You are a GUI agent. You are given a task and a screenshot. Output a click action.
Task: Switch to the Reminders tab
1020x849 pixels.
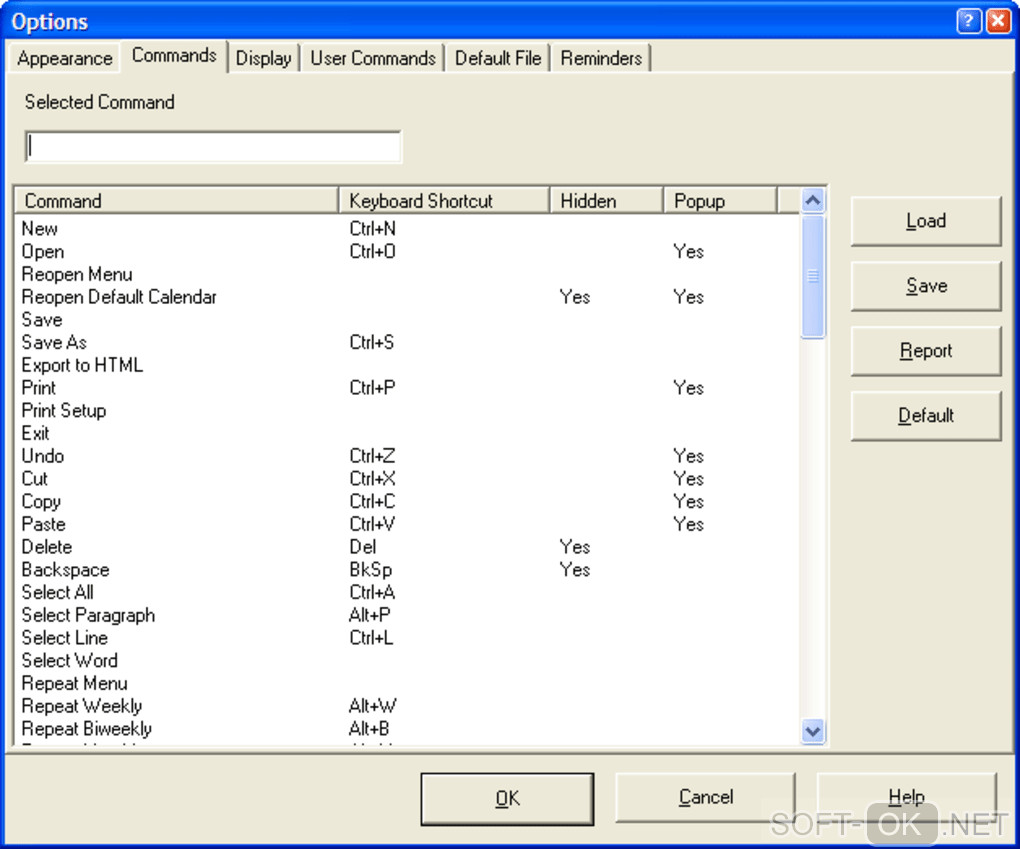tap(601, 59)
